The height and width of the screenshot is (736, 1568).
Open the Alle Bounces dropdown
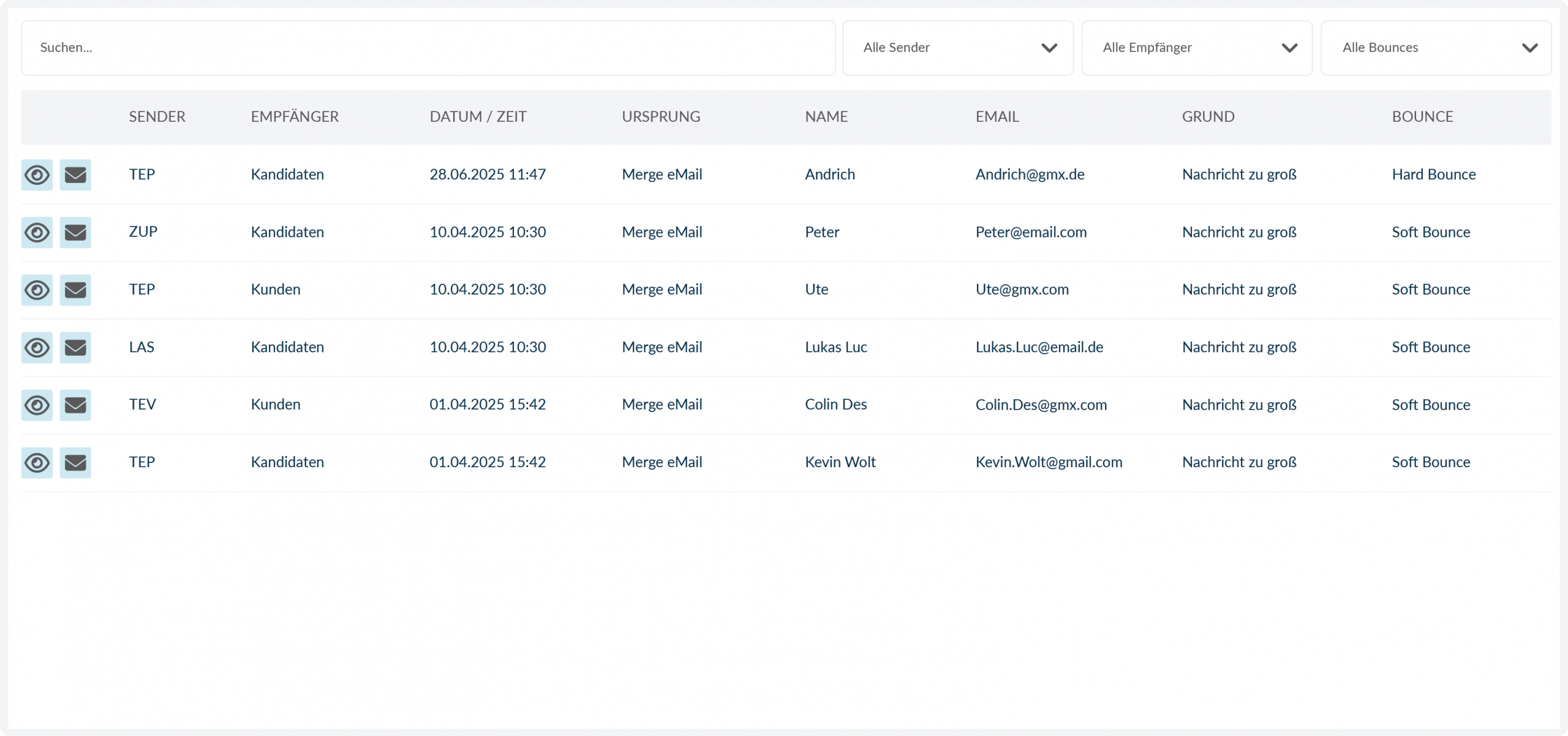coord(1435,48)
